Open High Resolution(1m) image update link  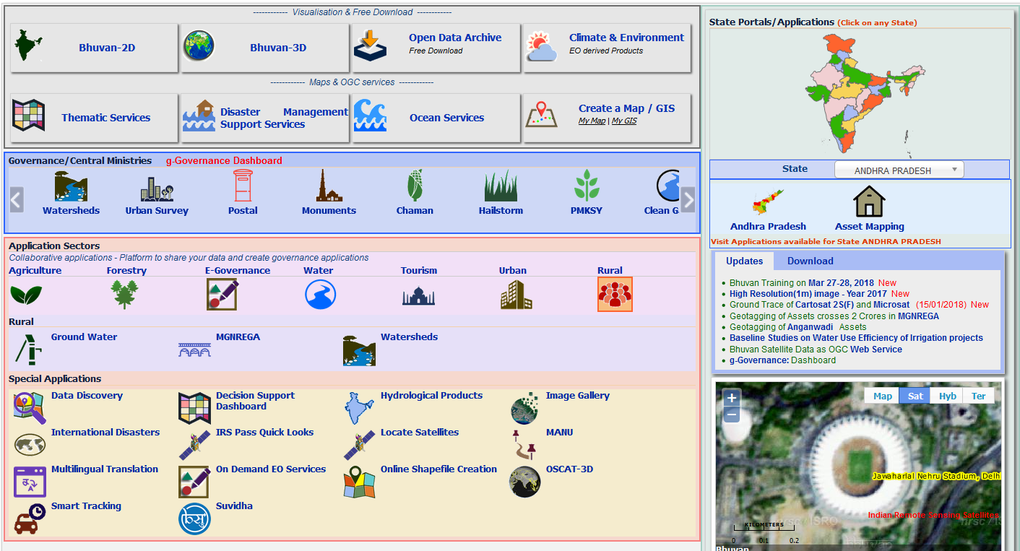(808, 294)
